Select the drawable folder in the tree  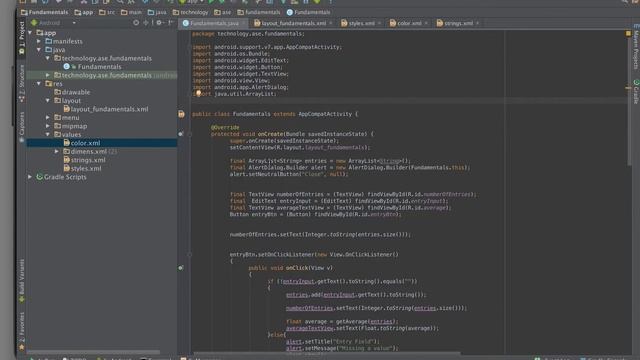click(76, 92)
